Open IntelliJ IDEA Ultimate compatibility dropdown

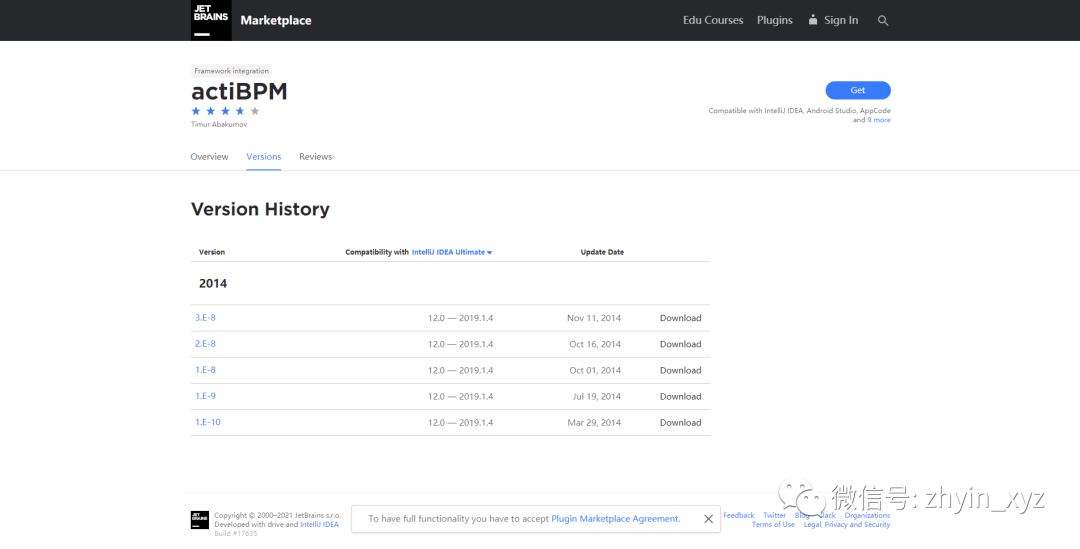coord(452,252)
